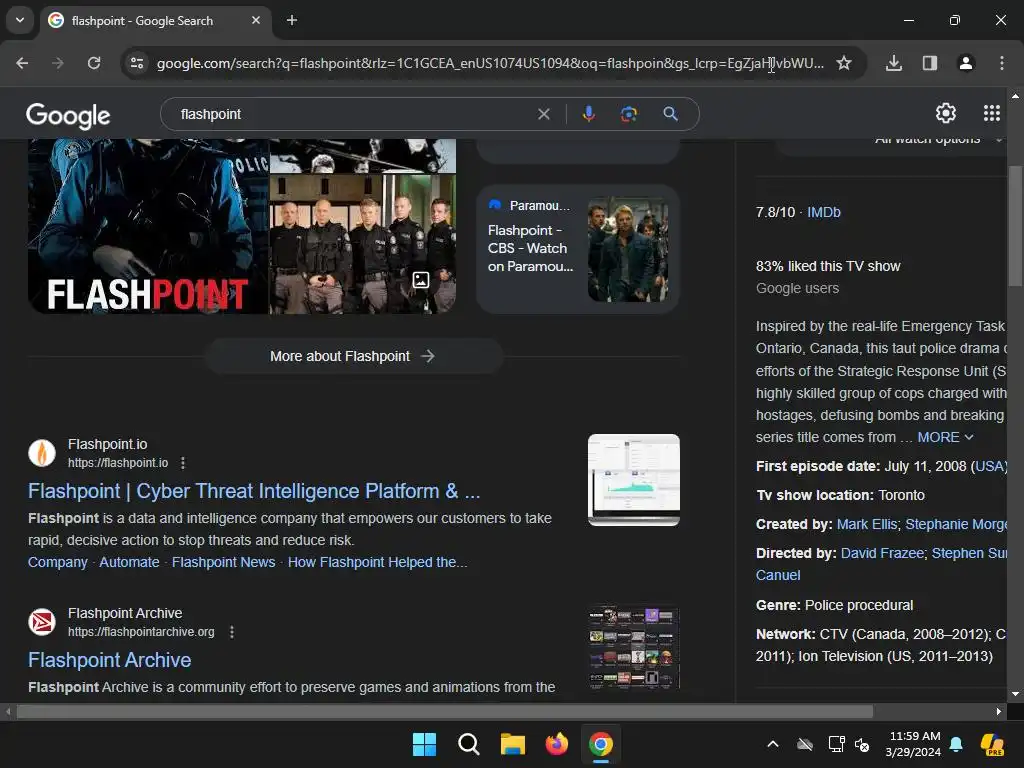
Task: Open the Flashpoint Archive result title
Action: 110,660
